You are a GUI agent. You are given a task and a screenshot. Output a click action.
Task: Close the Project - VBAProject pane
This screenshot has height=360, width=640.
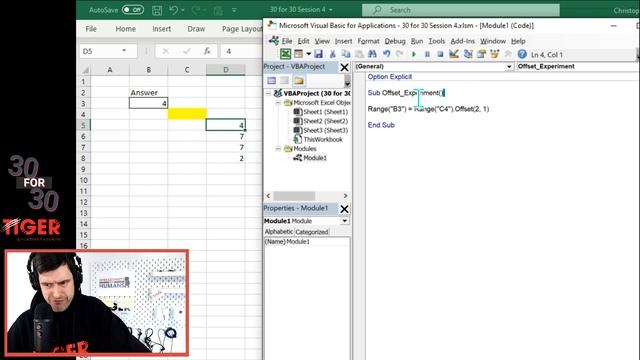(344, 67)
